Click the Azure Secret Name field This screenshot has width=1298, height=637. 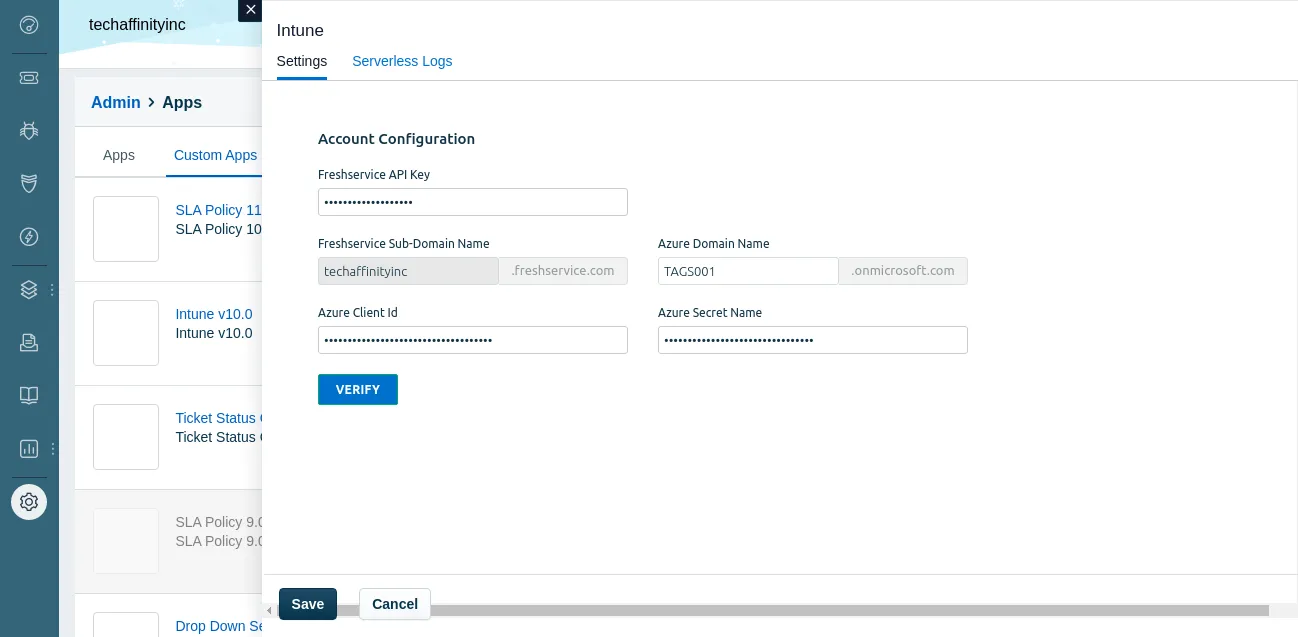(813, 340)
